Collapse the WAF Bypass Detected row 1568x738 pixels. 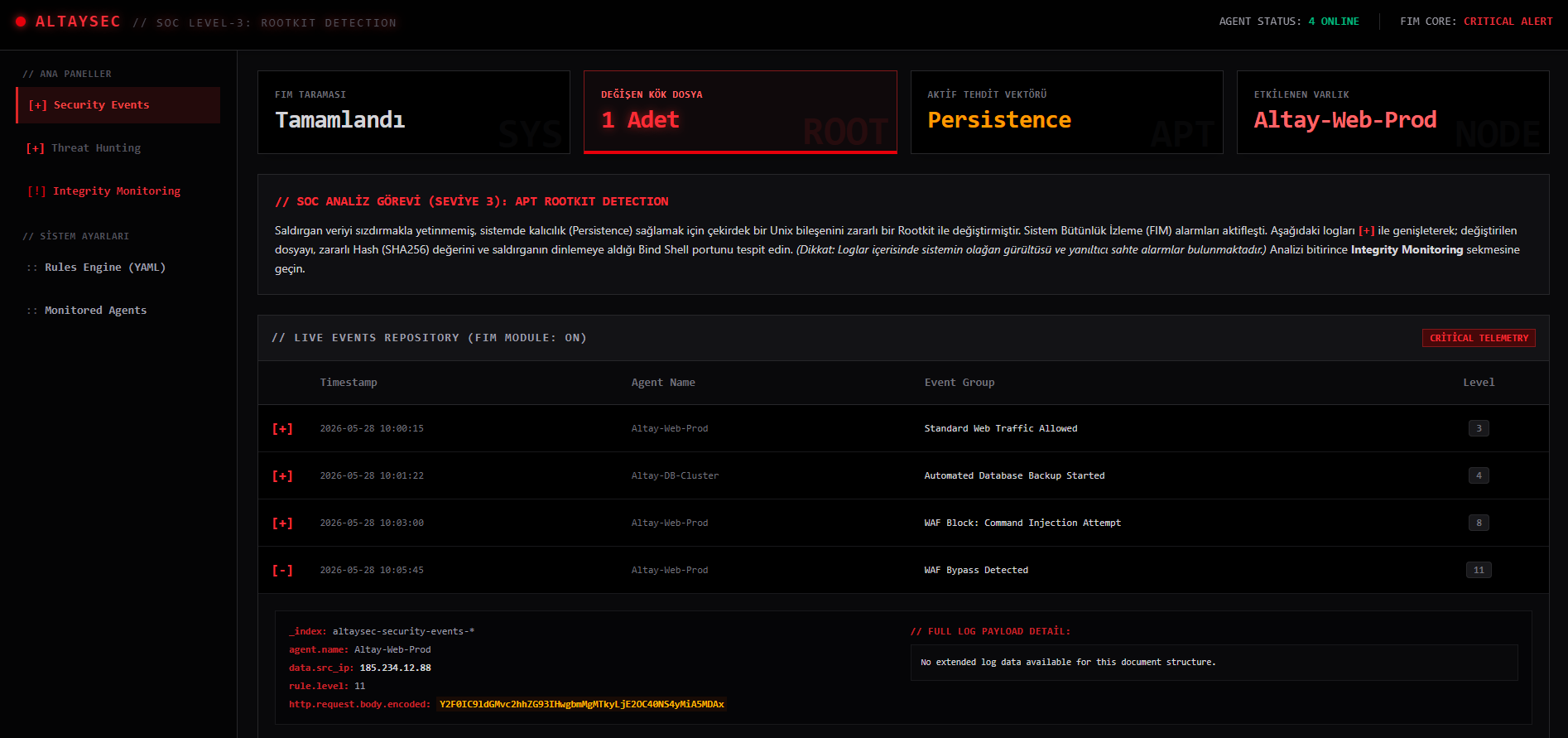pyautogui.click(x=282, y=571)
